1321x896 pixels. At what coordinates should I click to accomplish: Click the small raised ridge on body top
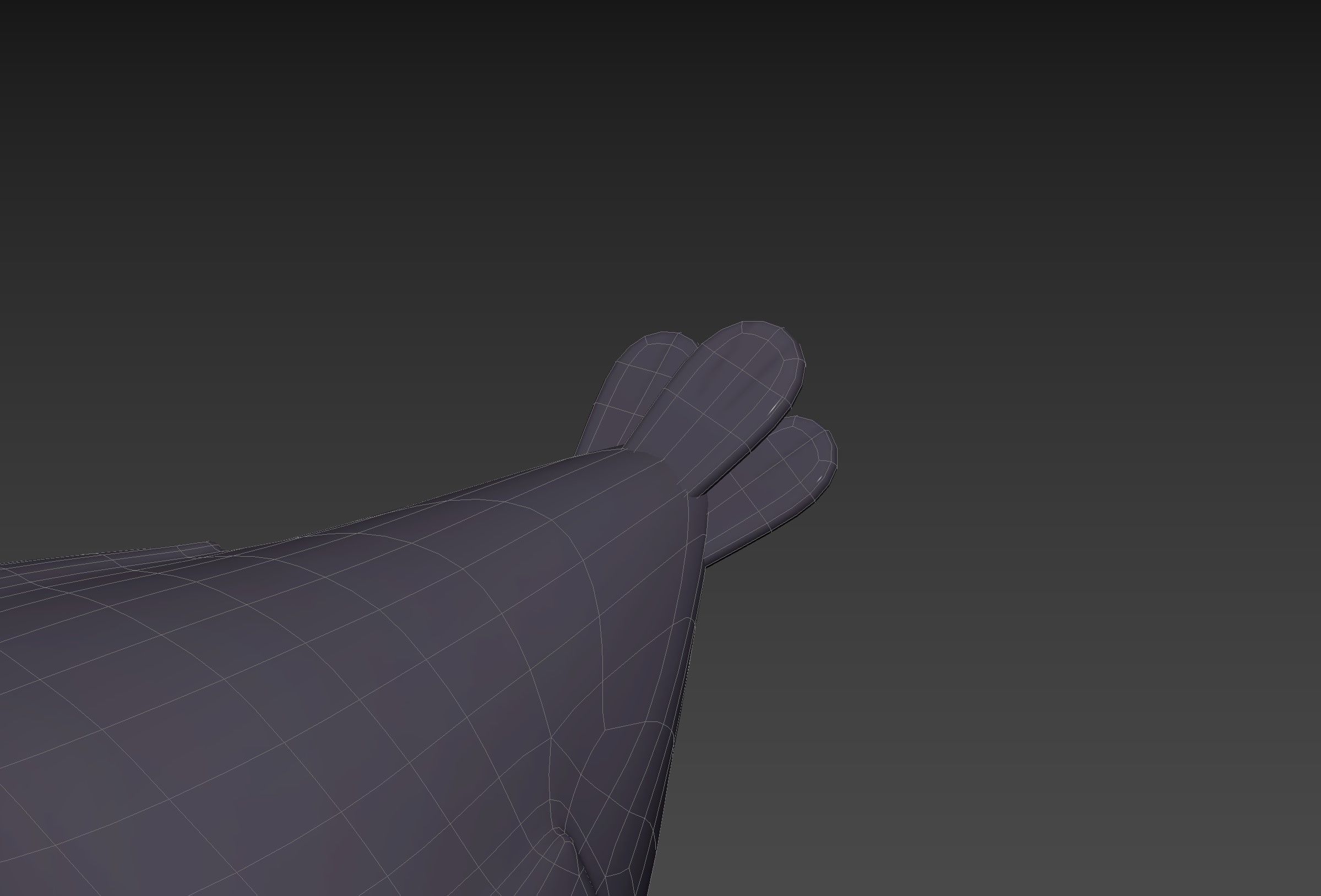point(199,549)
